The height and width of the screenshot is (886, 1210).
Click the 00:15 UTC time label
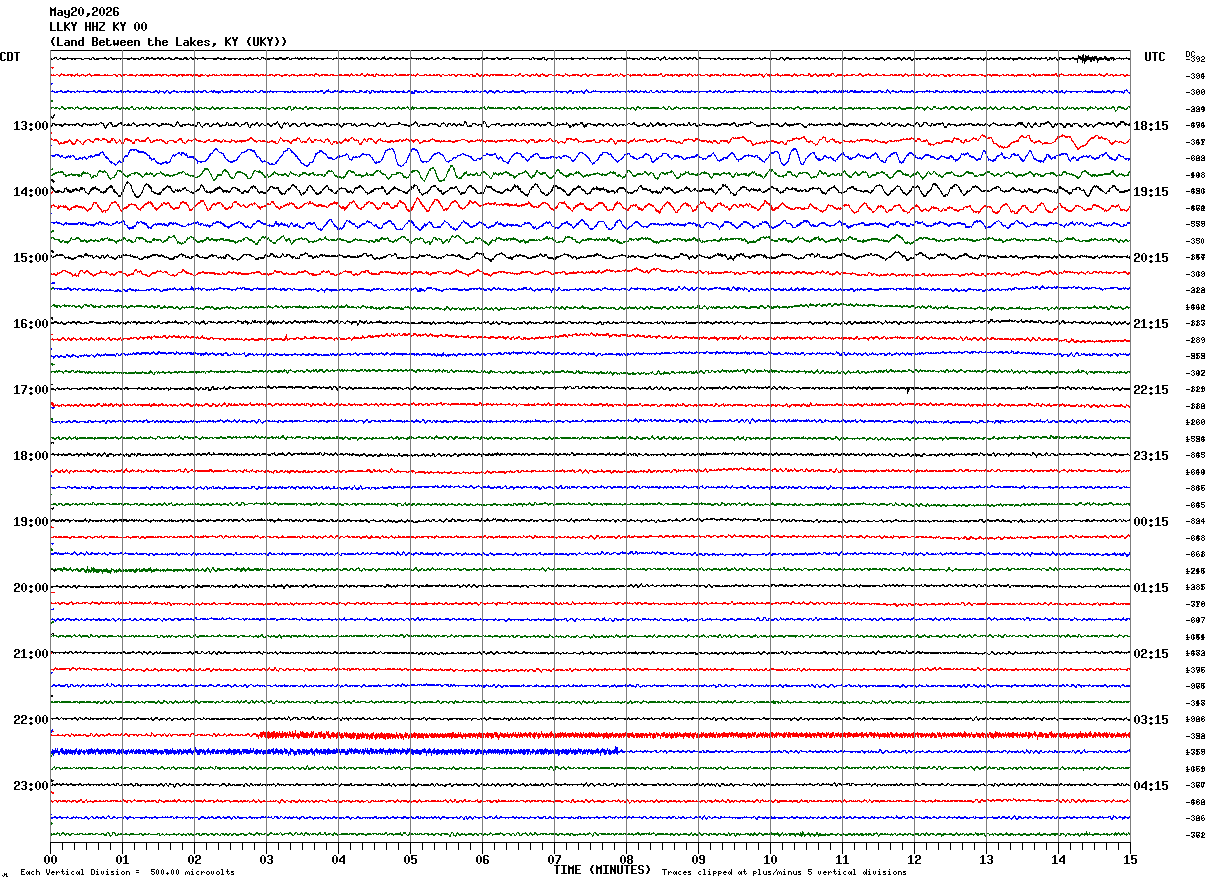pyautogui.click(x=1150, y=522)
